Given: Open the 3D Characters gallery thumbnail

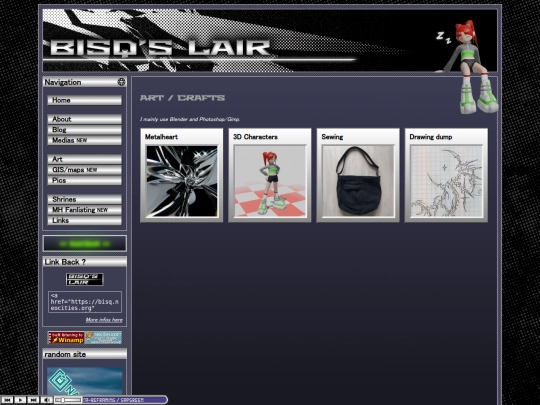Looking at the screenshot, I should point(270,181).
